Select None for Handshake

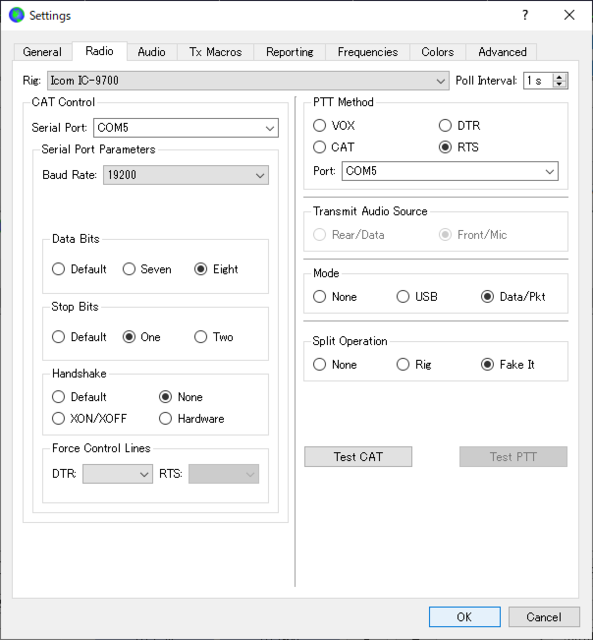point(181,397)
